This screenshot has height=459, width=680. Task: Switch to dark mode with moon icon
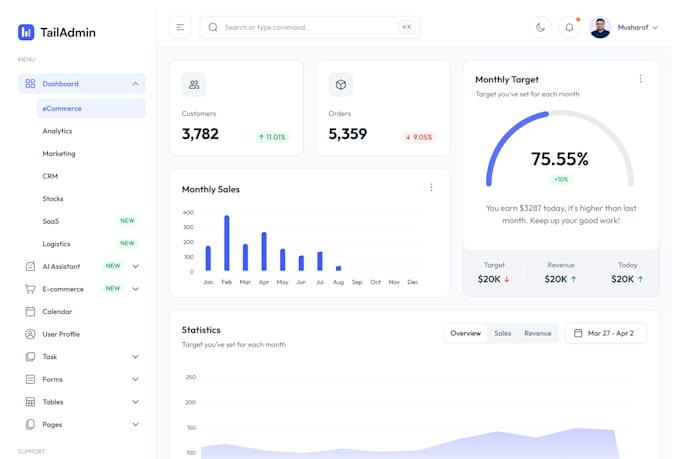click(x=540, y=27)
